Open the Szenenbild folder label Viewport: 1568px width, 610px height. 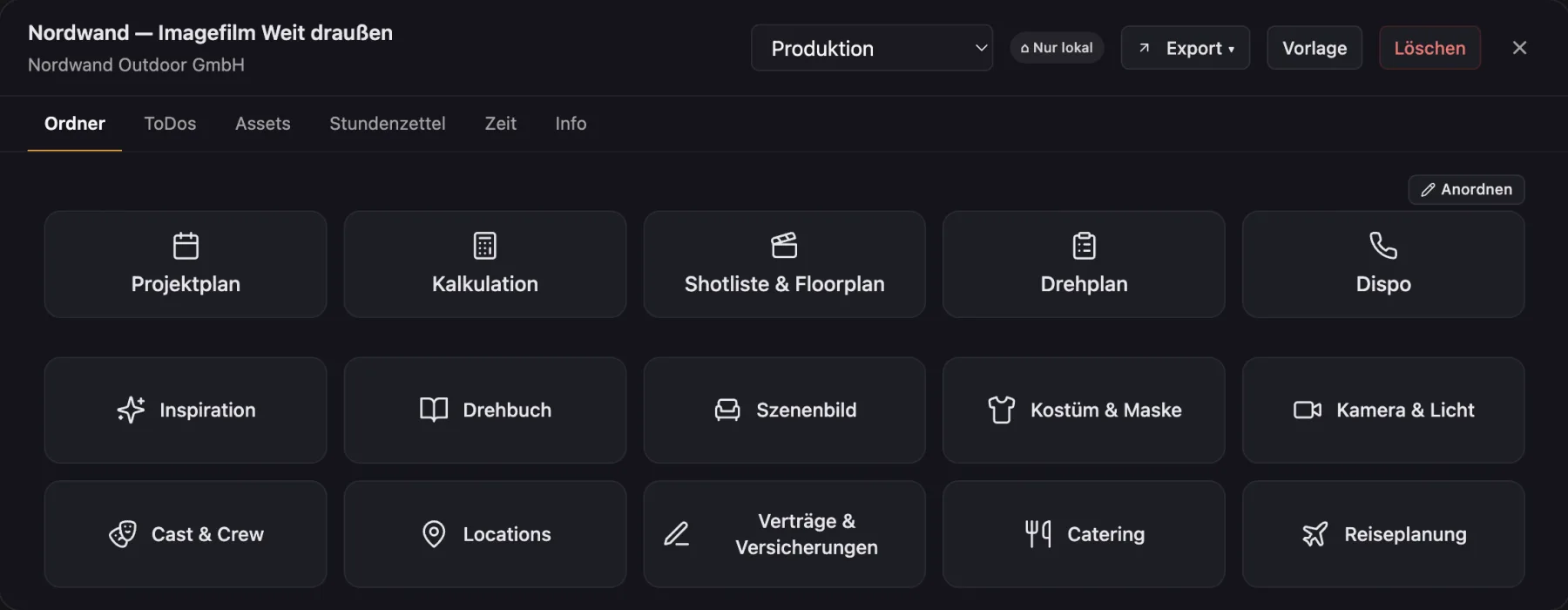(x=807, y=410)
